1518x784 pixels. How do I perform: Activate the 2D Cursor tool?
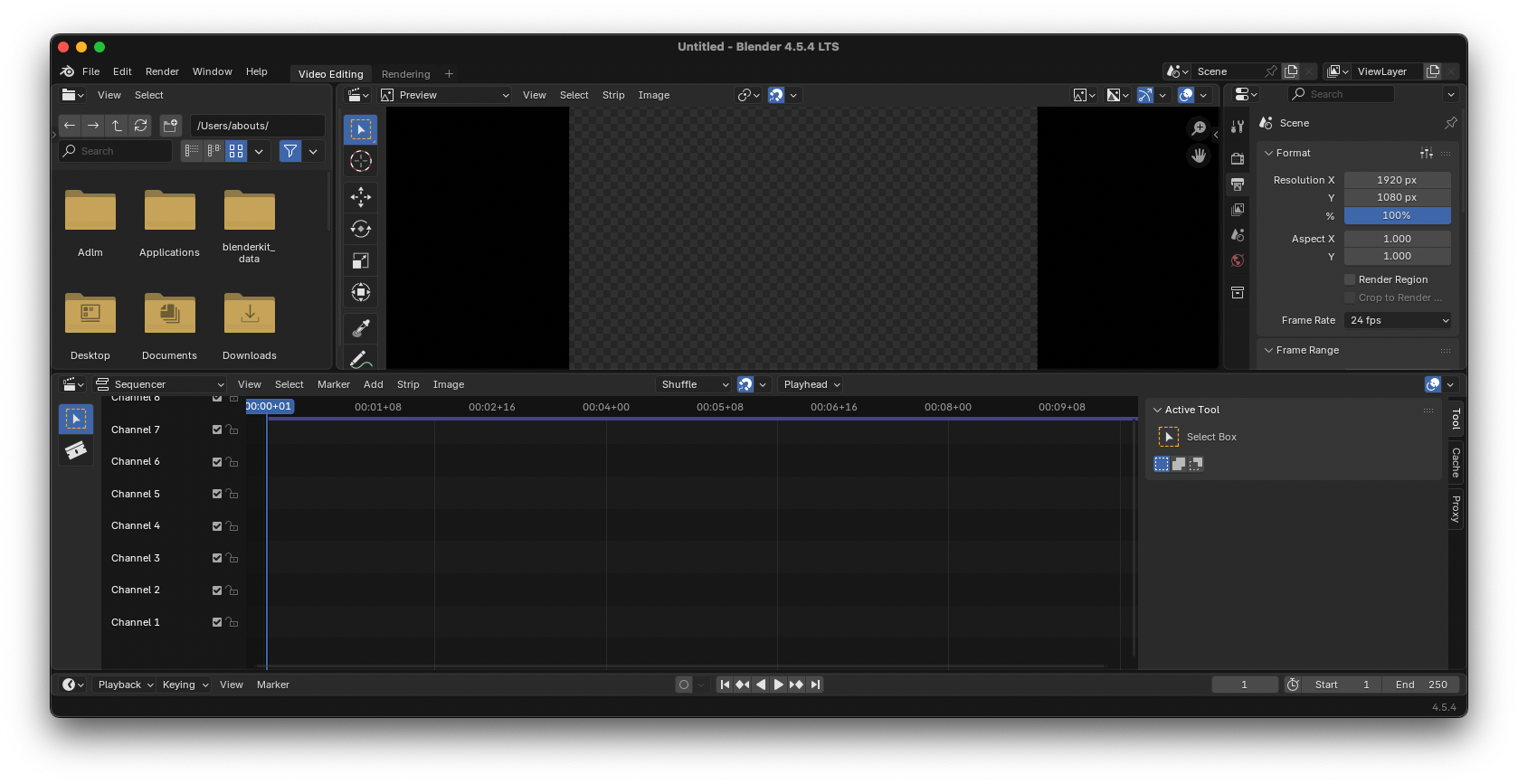click(360, 162)
